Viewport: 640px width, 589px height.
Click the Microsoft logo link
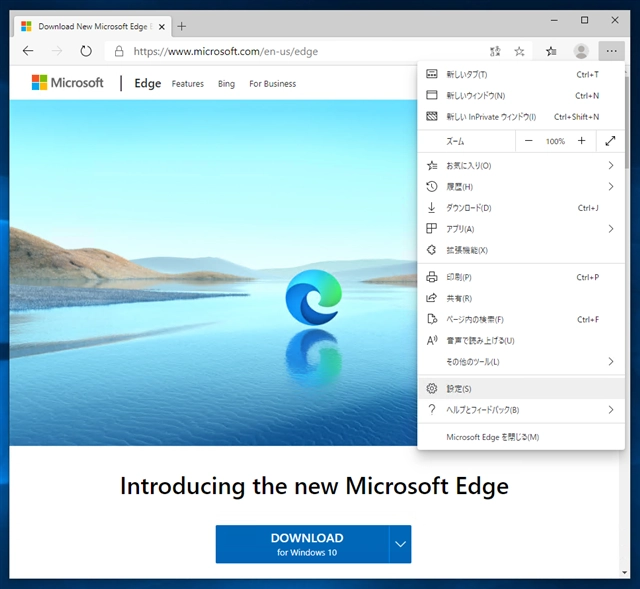click(x=67, y=82)
